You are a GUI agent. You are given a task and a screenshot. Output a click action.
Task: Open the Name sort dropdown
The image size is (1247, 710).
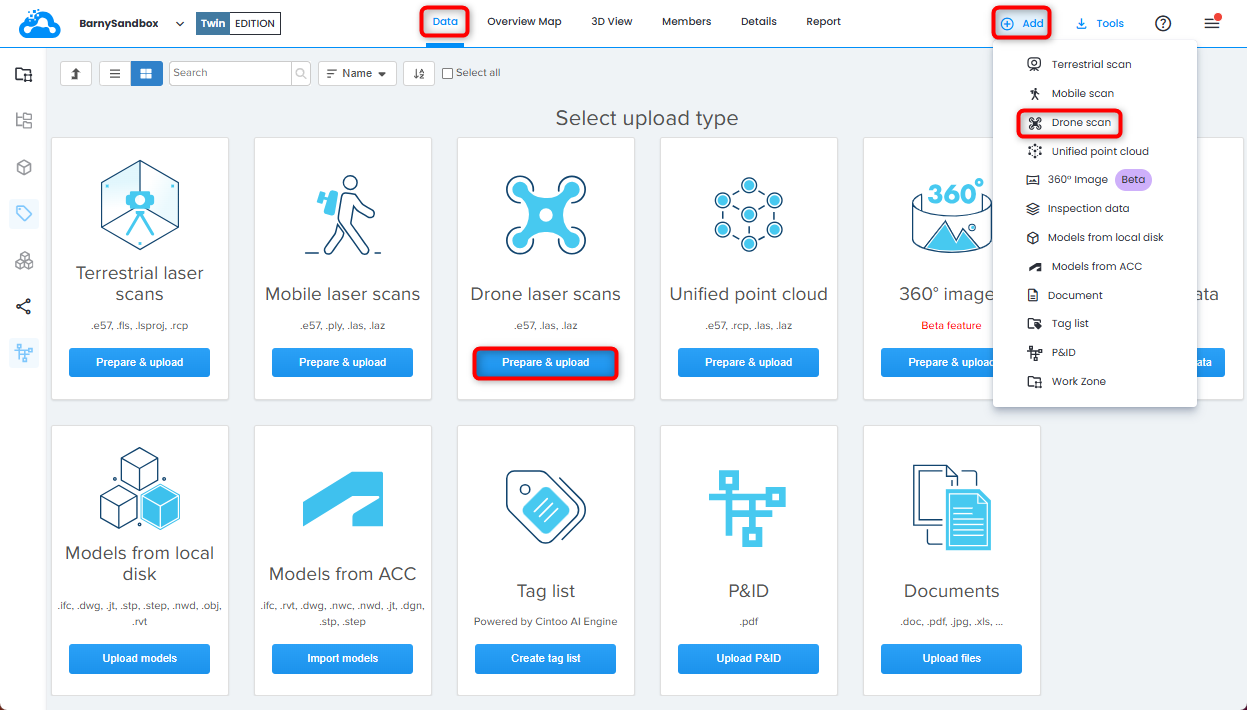[357, 73]
